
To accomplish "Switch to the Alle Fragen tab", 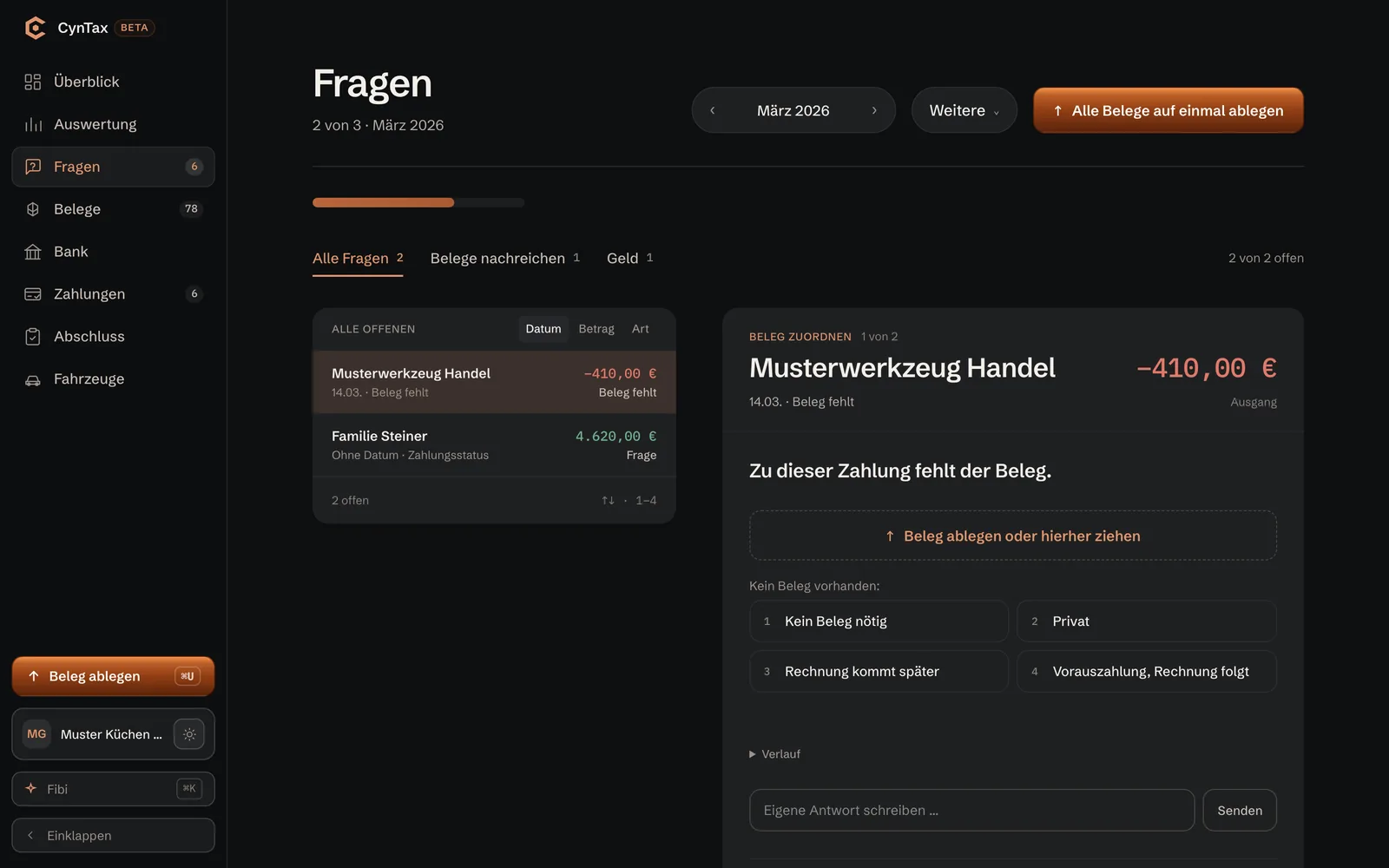I will point(358,259).
